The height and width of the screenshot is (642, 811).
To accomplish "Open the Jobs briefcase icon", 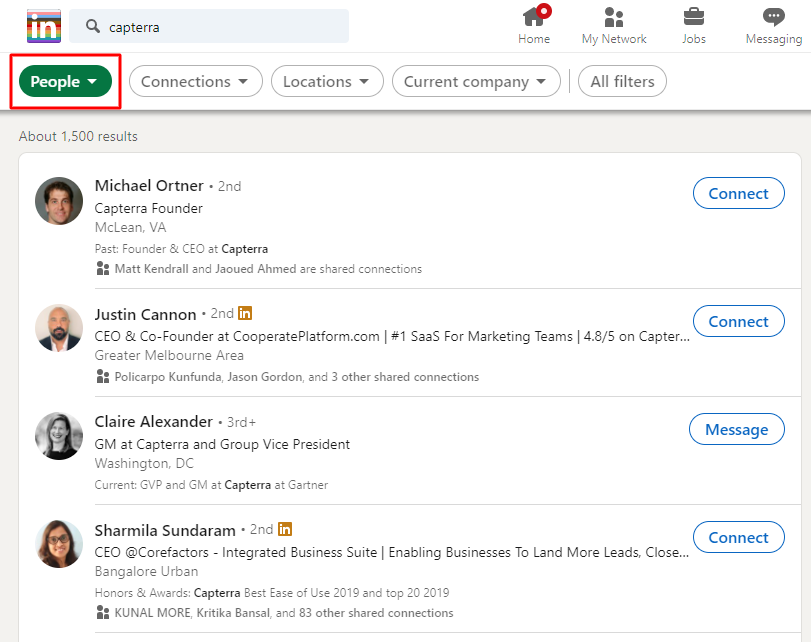I will coord(694,17).
